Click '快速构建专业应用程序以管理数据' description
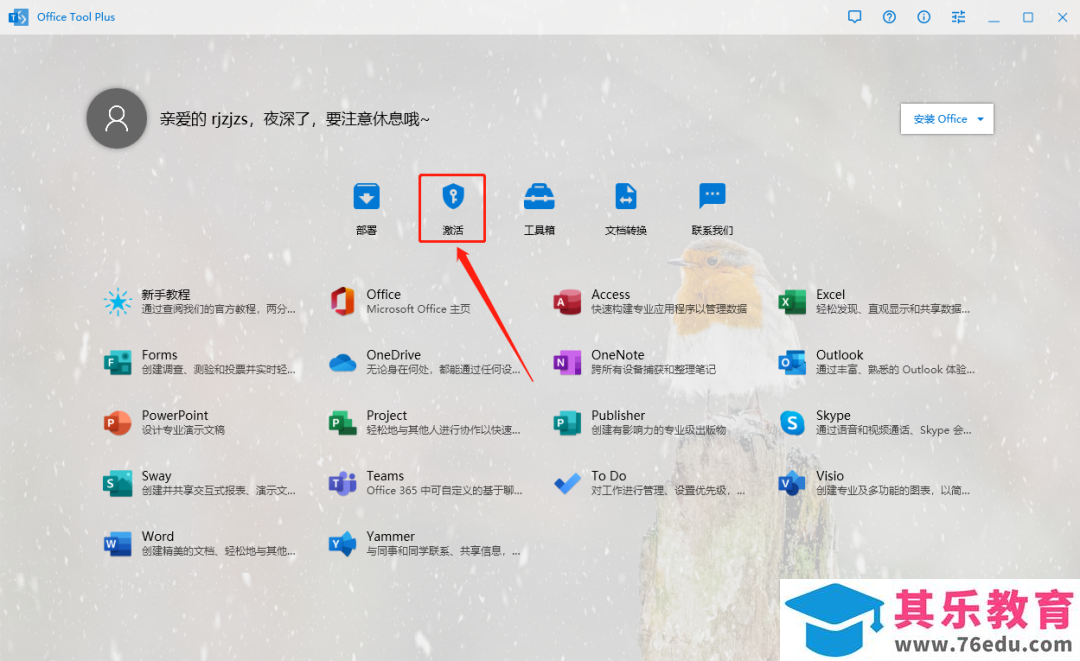Viewport: 1080px width, 661px height. coord(669,309)
